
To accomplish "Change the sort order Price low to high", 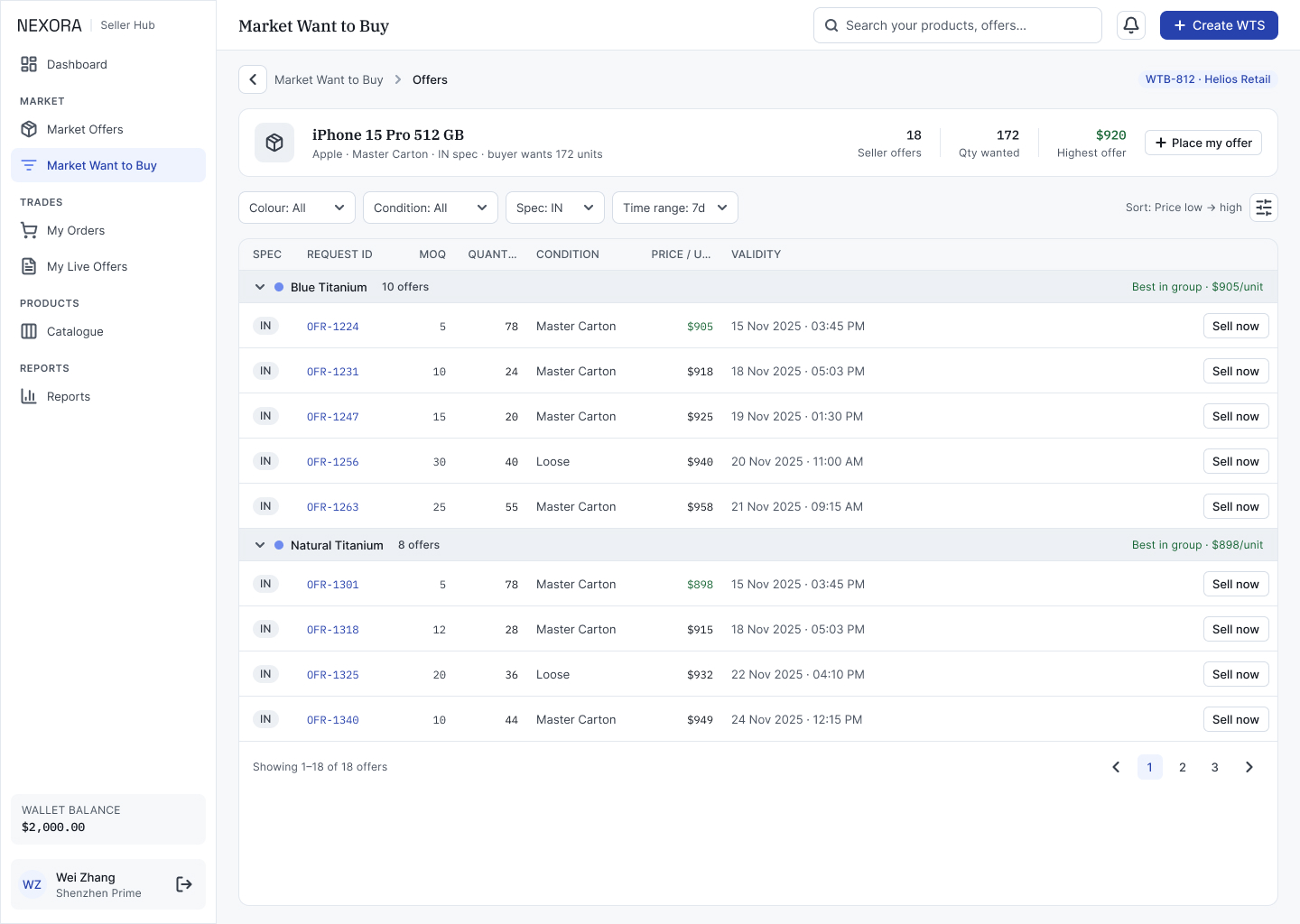I will 1184,208.
